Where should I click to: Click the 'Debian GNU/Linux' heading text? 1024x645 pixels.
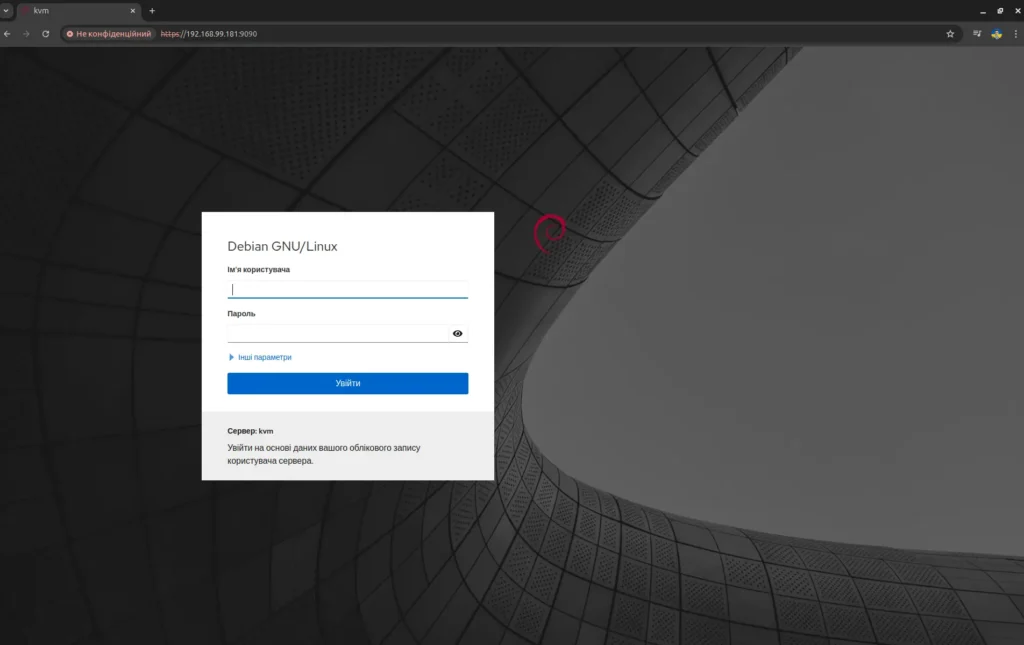[x=282, y=246]
